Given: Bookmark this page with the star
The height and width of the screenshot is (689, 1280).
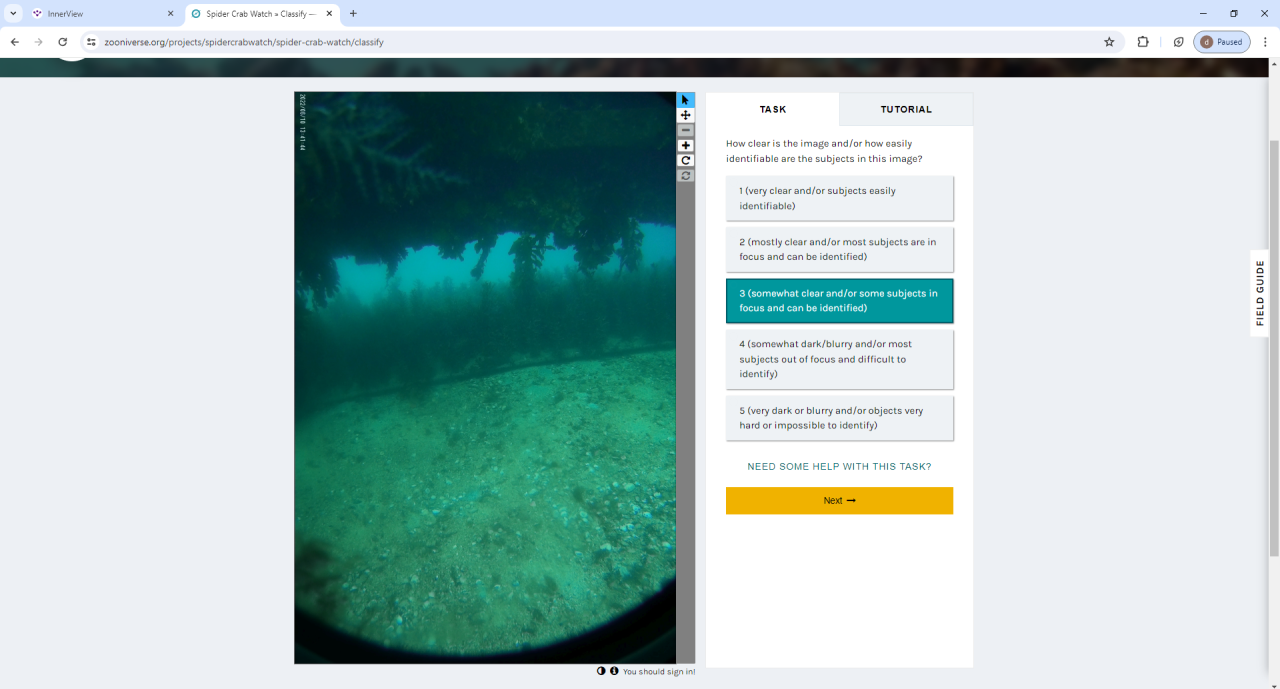Looking at the screenshot, I should [1109, 42].
